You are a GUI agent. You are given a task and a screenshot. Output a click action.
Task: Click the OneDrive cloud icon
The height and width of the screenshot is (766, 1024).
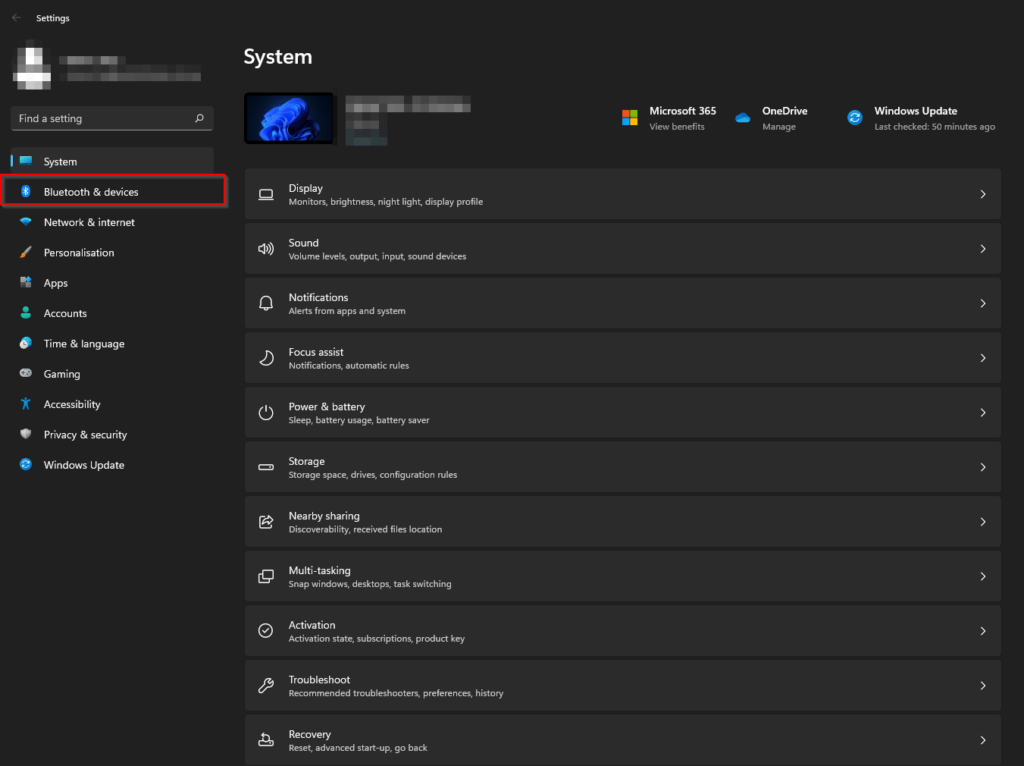743,118
